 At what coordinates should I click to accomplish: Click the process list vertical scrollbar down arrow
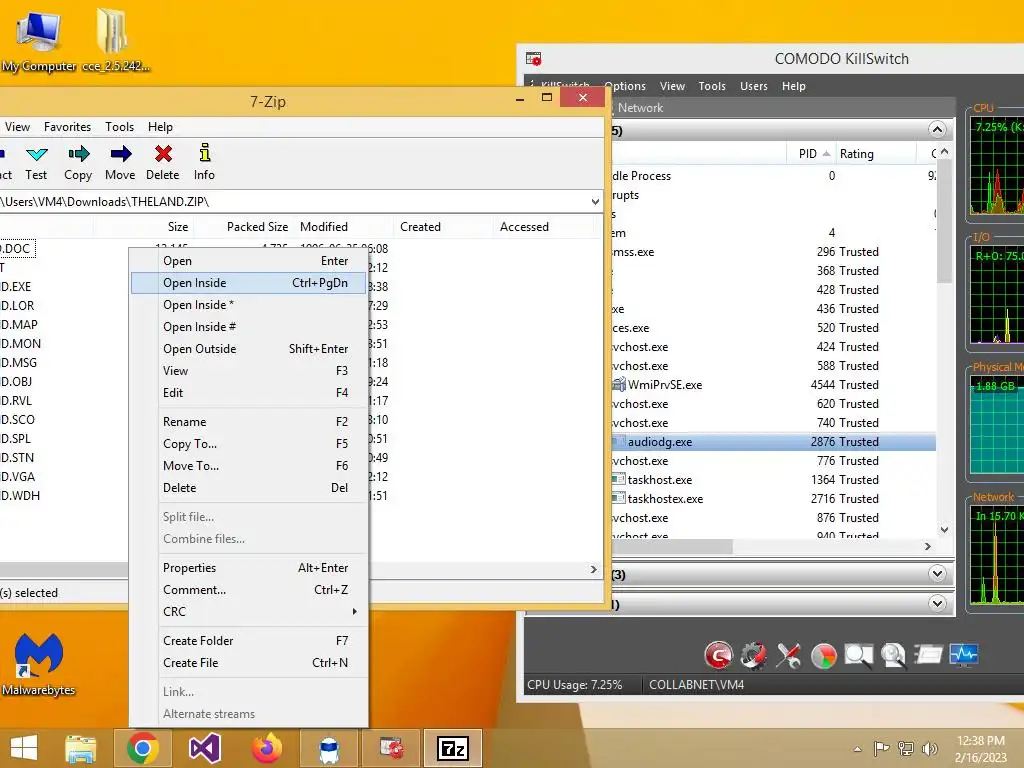(944, 530)
